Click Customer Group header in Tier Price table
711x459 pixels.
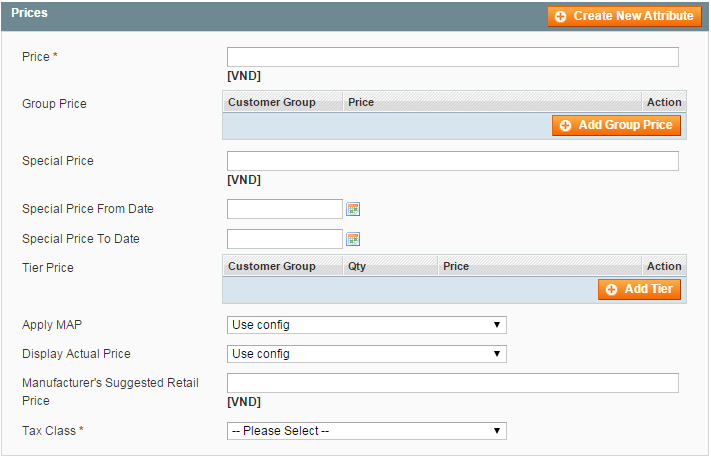click(x=271, y=266)
